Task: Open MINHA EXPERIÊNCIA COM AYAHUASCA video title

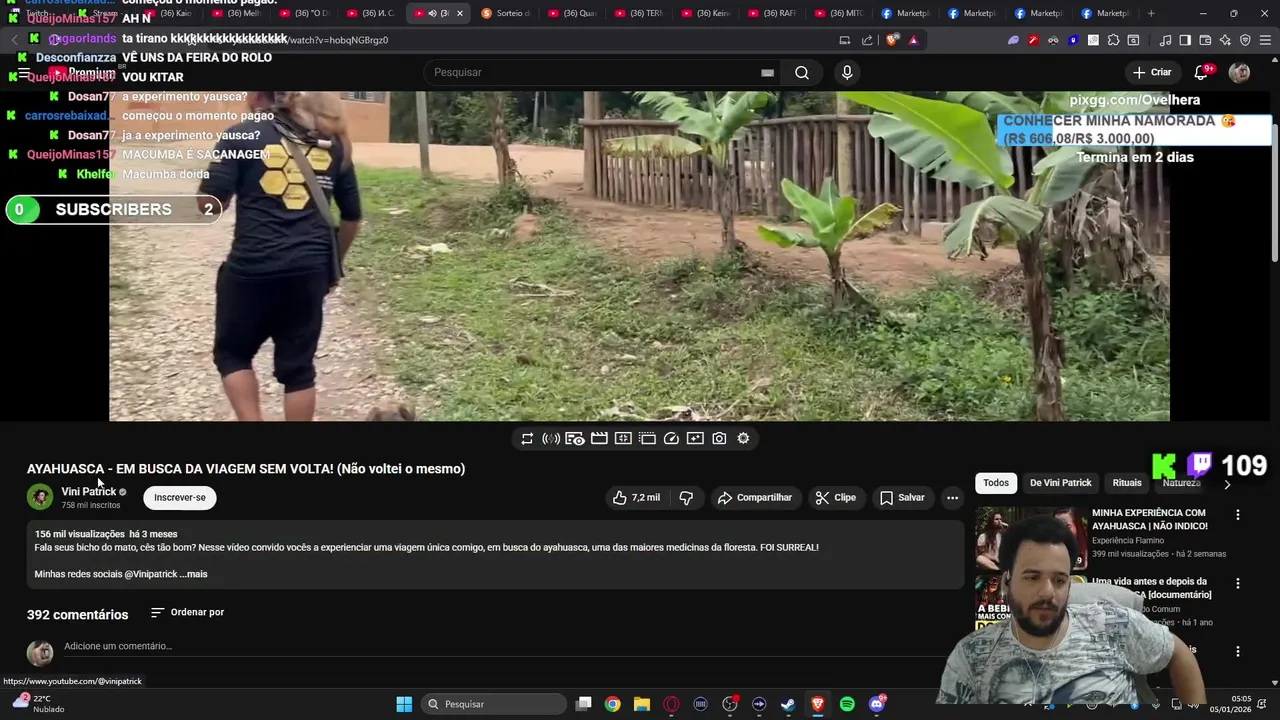Action: [x=1150, y=519]
